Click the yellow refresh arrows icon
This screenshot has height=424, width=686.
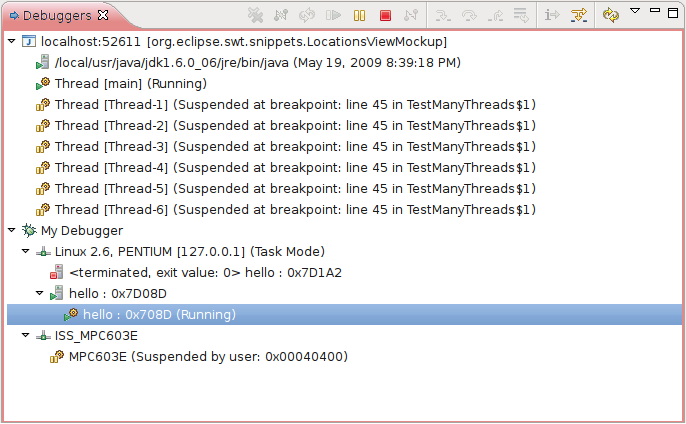[611, 15]
